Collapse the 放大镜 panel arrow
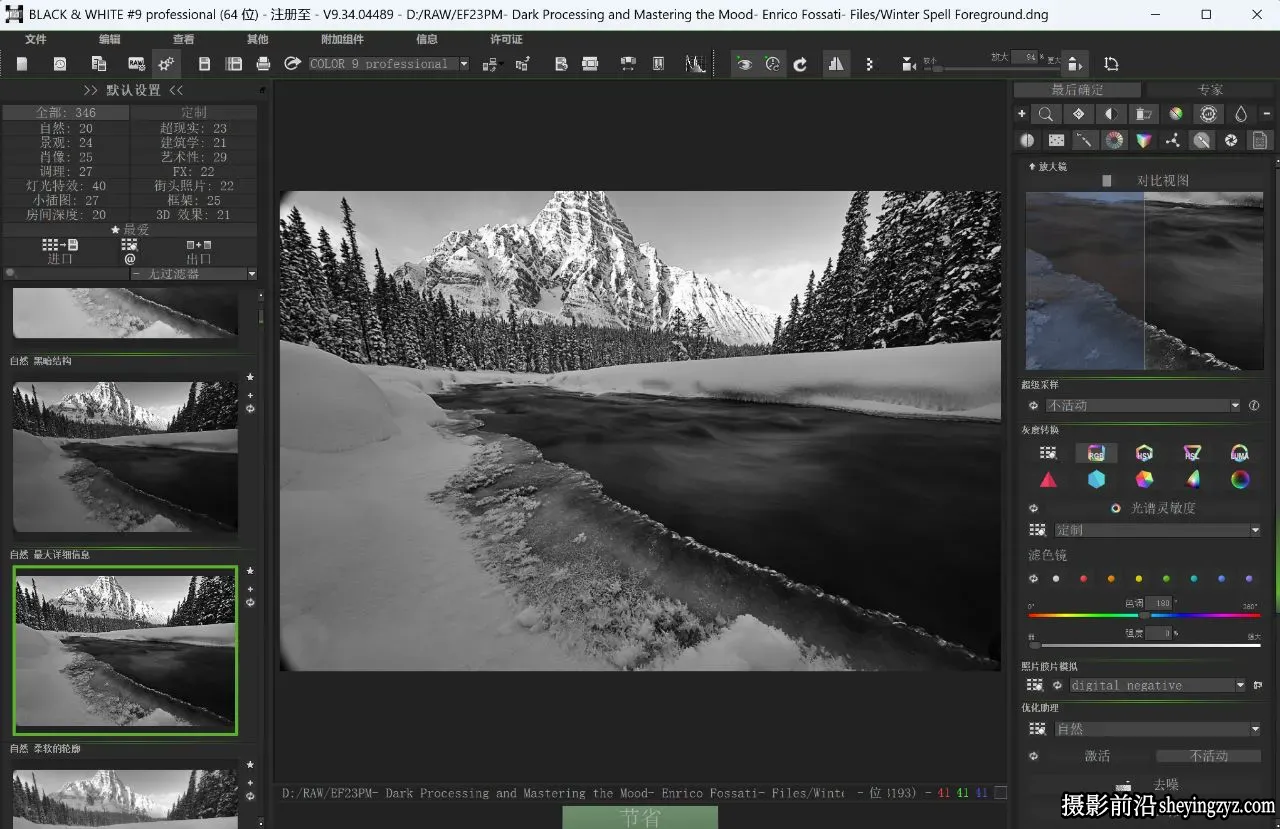Viewport: 1280px width, 829px height. click(x=1032, y=166)
